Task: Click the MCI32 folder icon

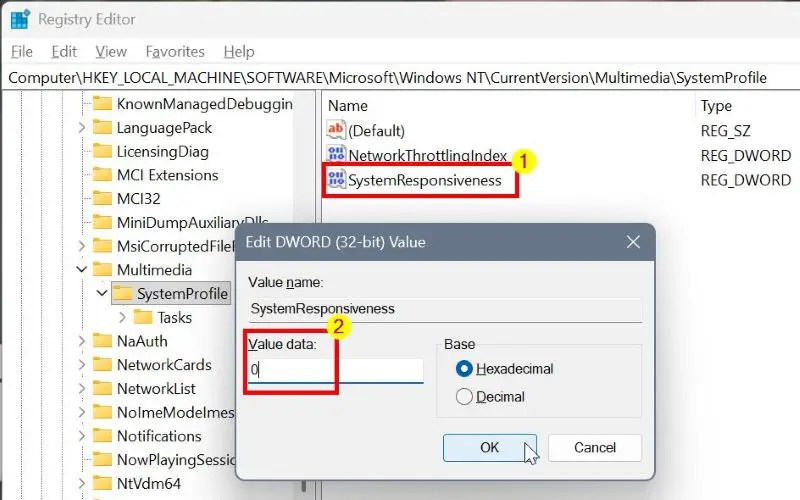Action: 102,198
